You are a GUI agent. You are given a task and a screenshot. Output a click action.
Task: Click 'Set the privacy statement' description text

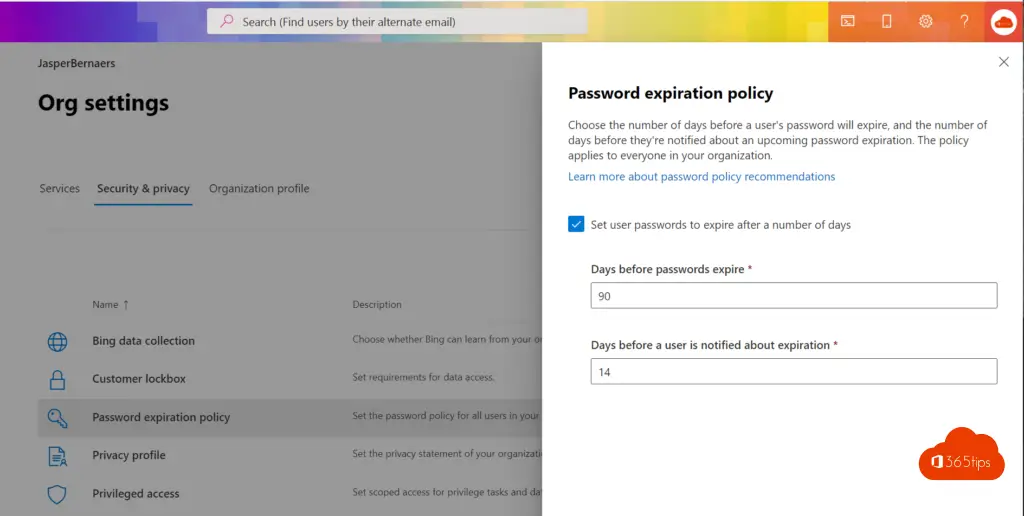[447, 454]
